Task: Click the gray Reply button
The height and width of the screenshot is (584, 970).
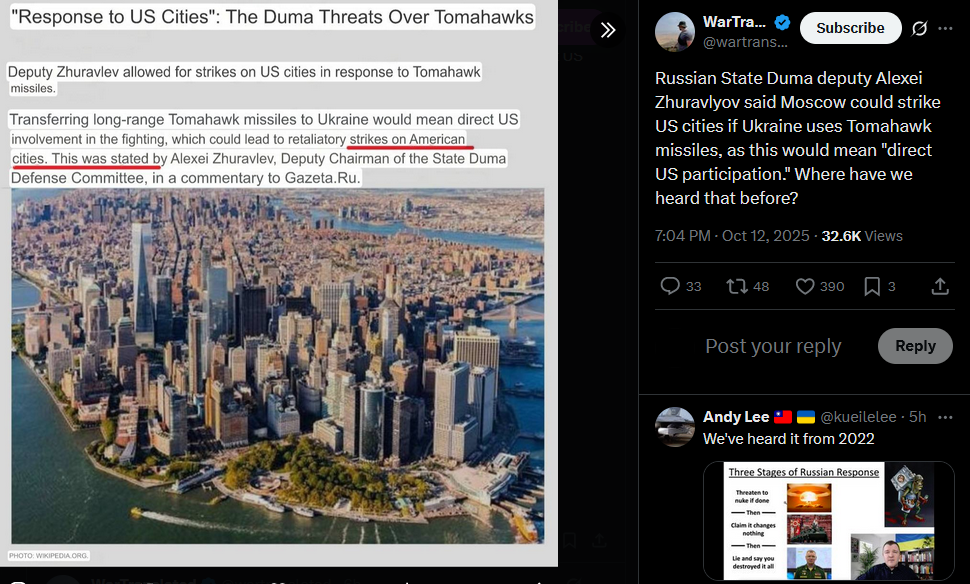Action: 915,346
